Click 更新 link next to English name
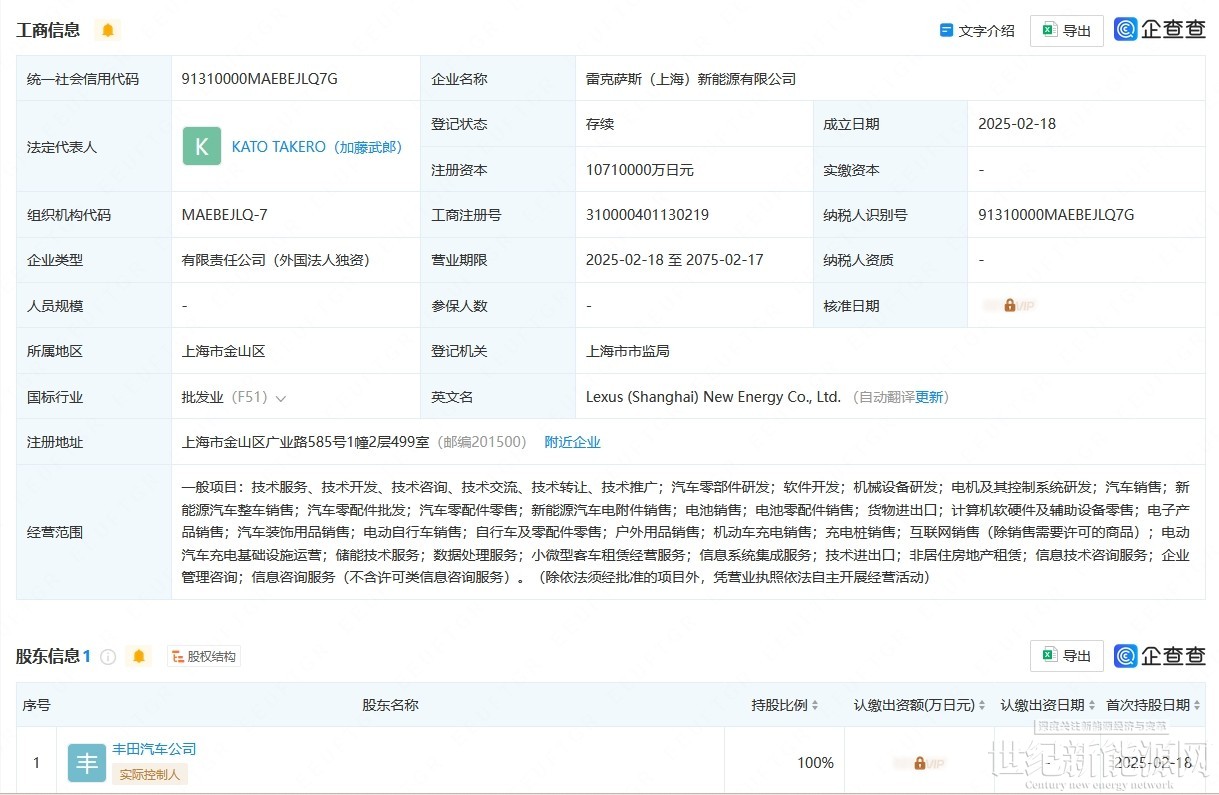 [929, 397]
